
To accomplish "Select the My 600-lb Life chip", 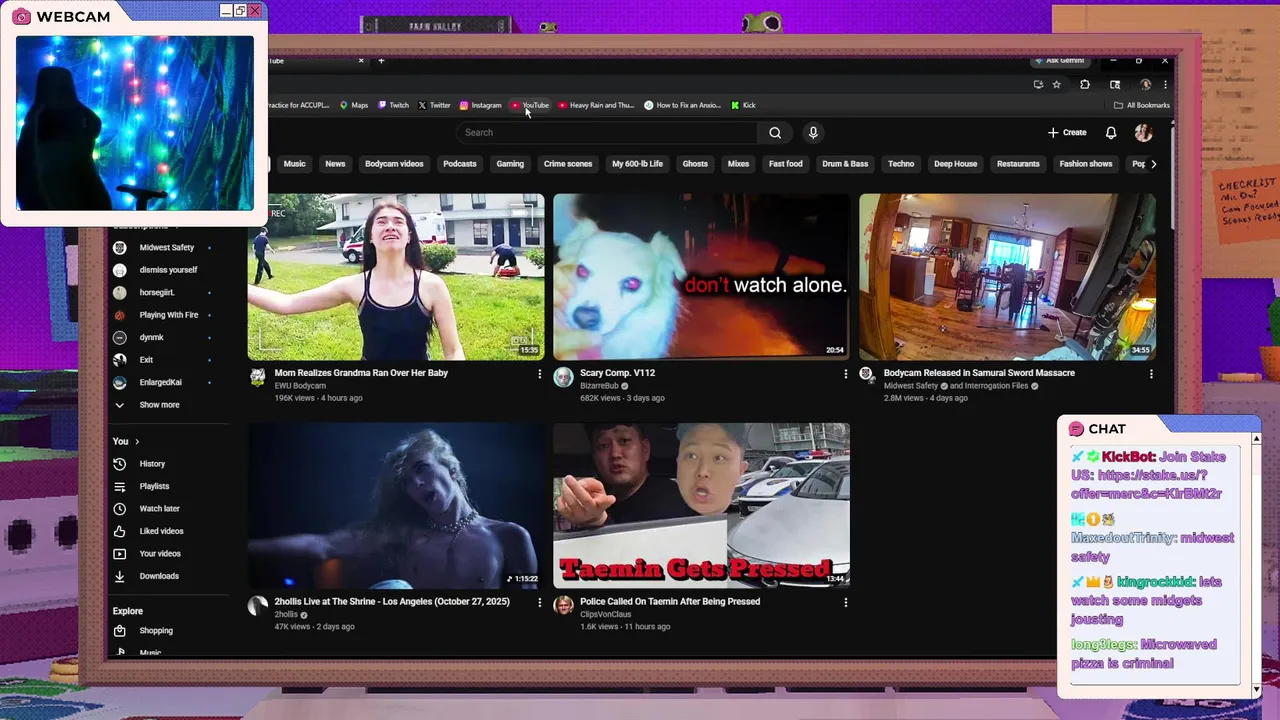I will tap(637, 164).
